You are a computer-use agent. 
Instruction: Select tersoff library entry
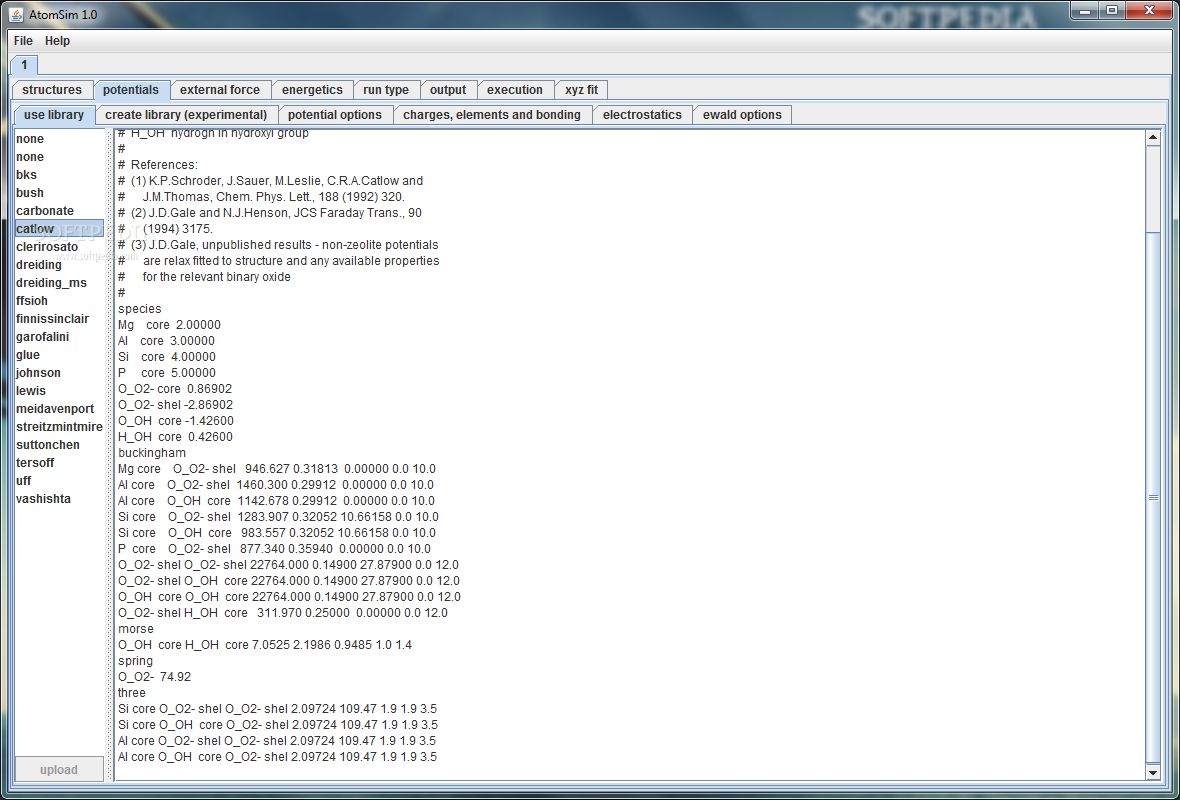click(59, 463)
